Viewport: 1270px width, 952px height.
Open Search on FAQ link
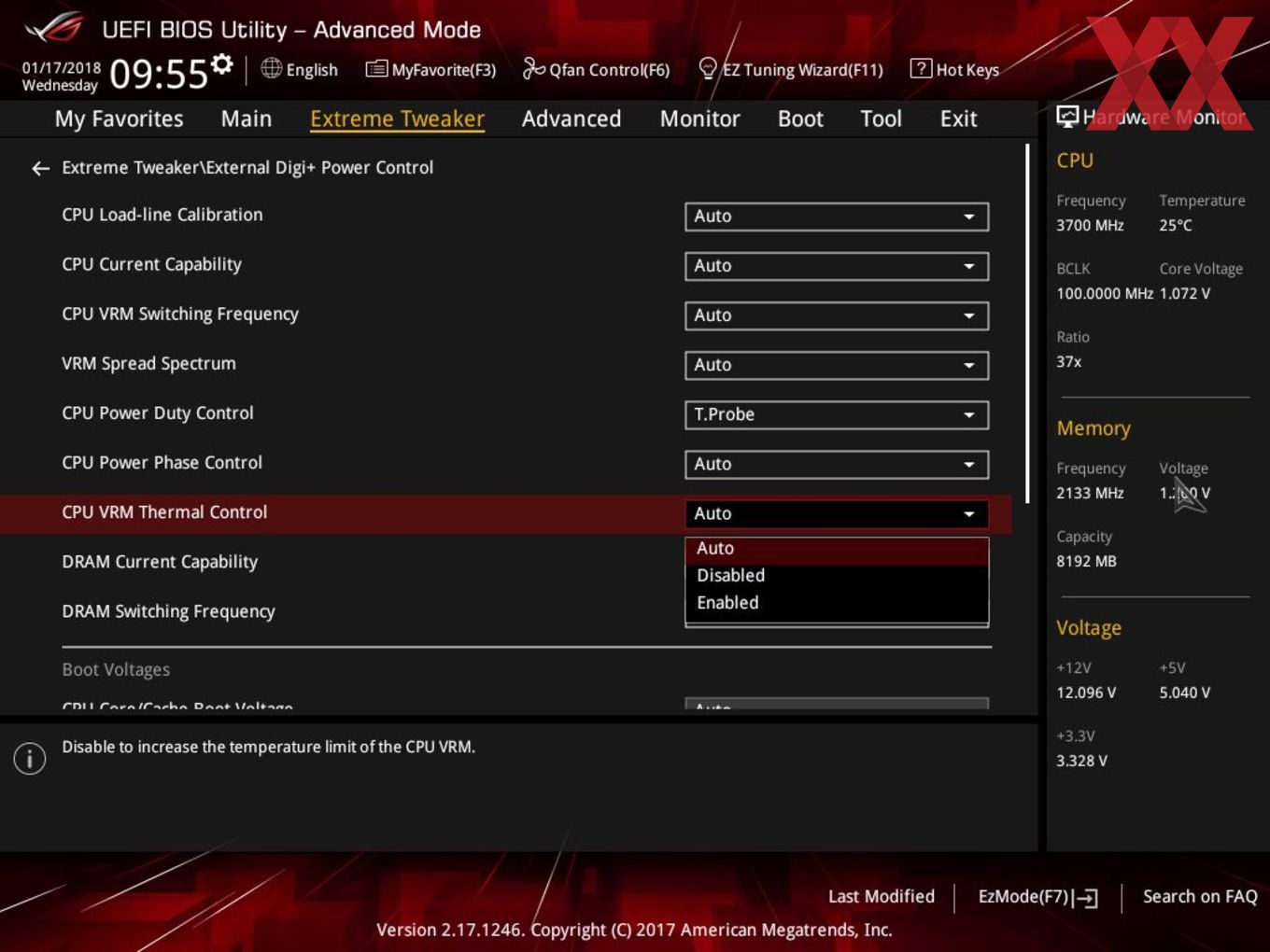click(1200, 897)
